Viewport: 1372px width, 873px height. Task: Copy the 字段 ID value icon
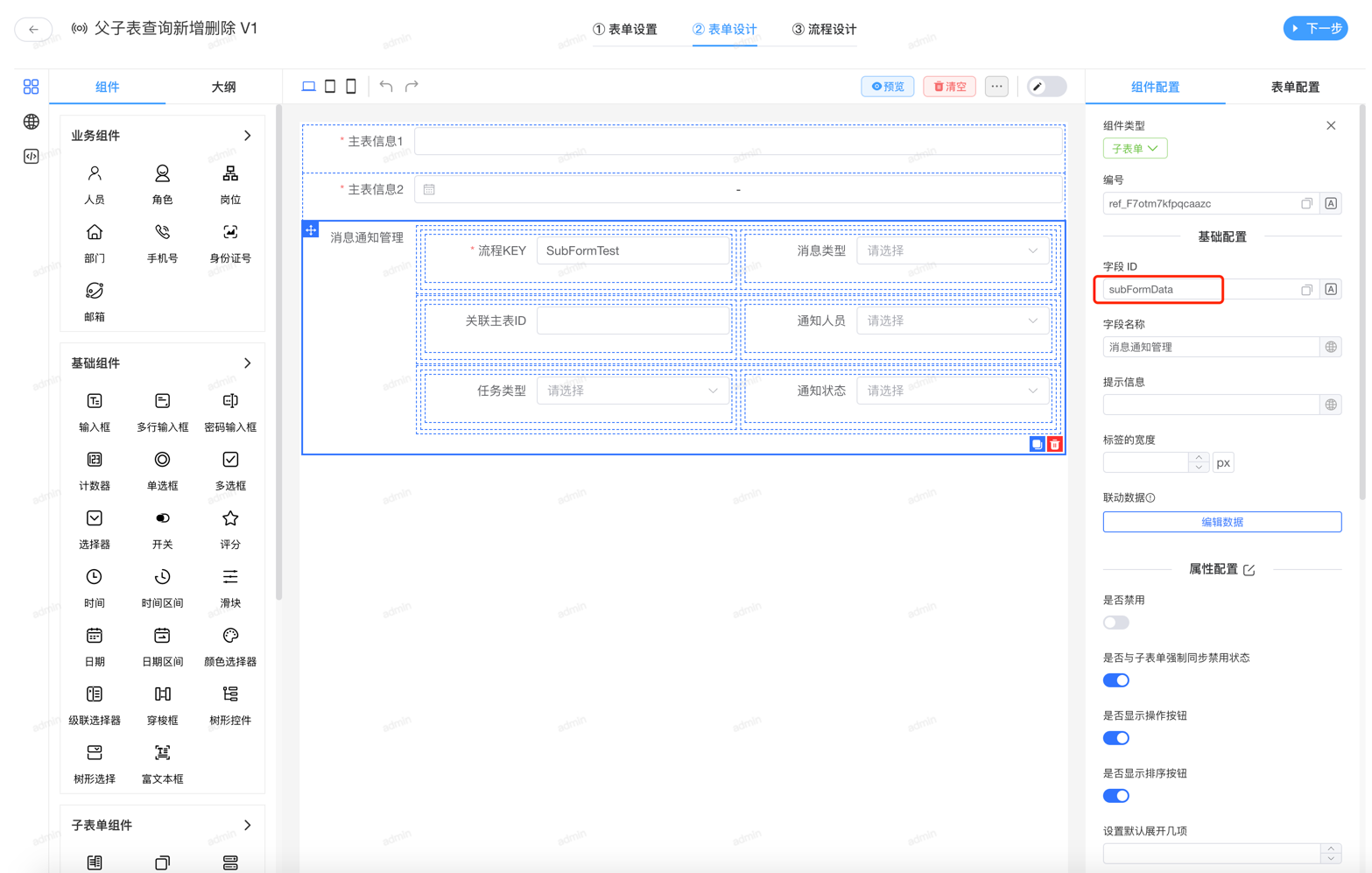[1306, 290]
